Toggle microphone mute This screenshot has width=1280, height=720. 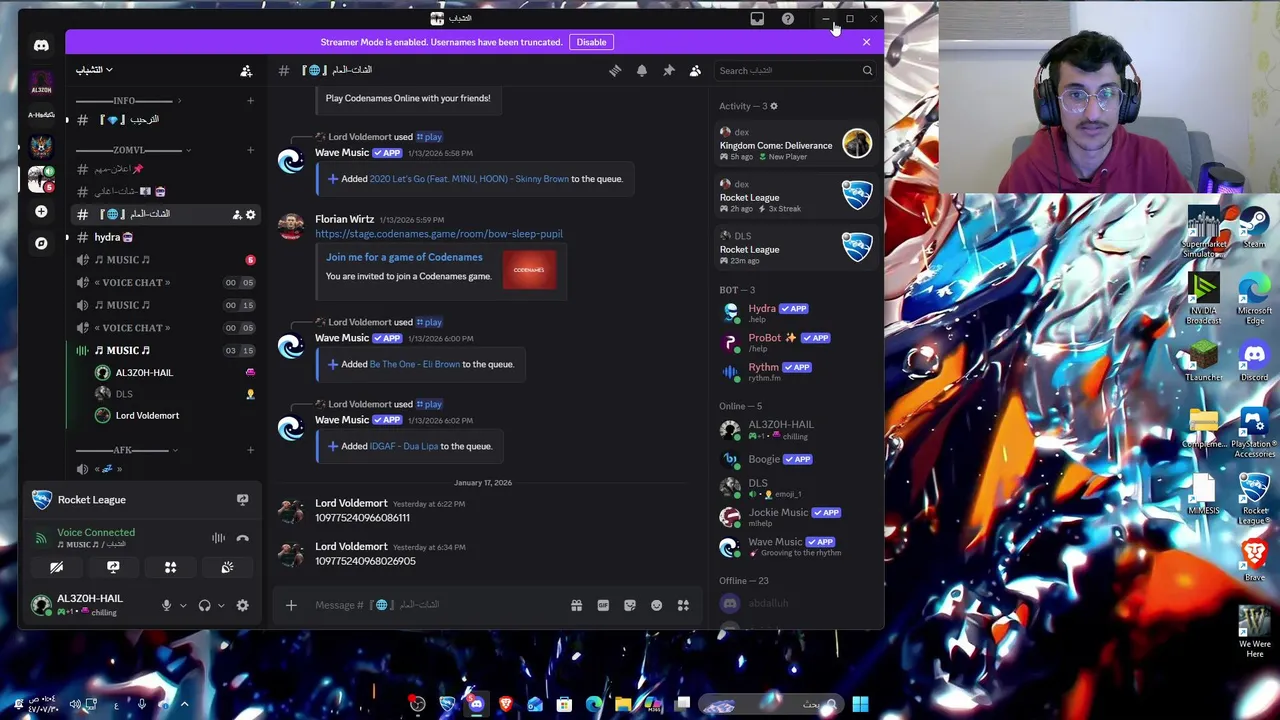pyautogui.click(x=166, y=605)
